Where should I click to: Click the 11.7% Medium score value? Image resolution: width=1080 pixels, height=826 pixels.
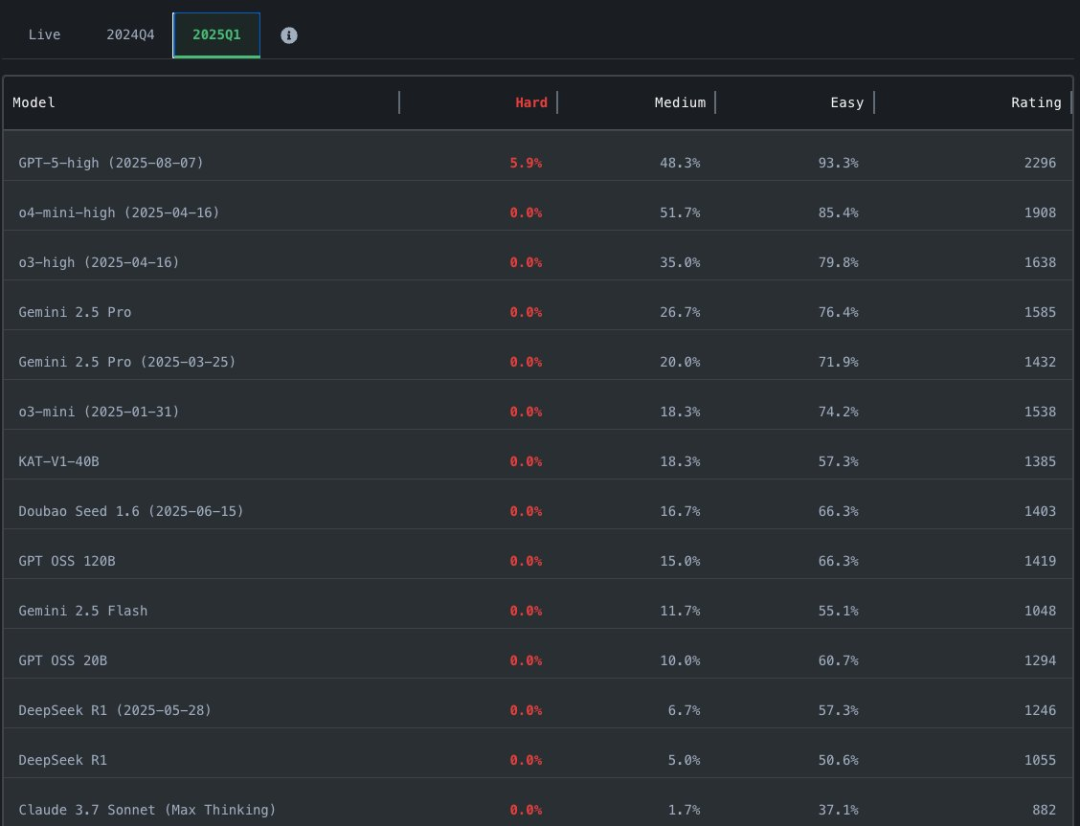point(680,610)
